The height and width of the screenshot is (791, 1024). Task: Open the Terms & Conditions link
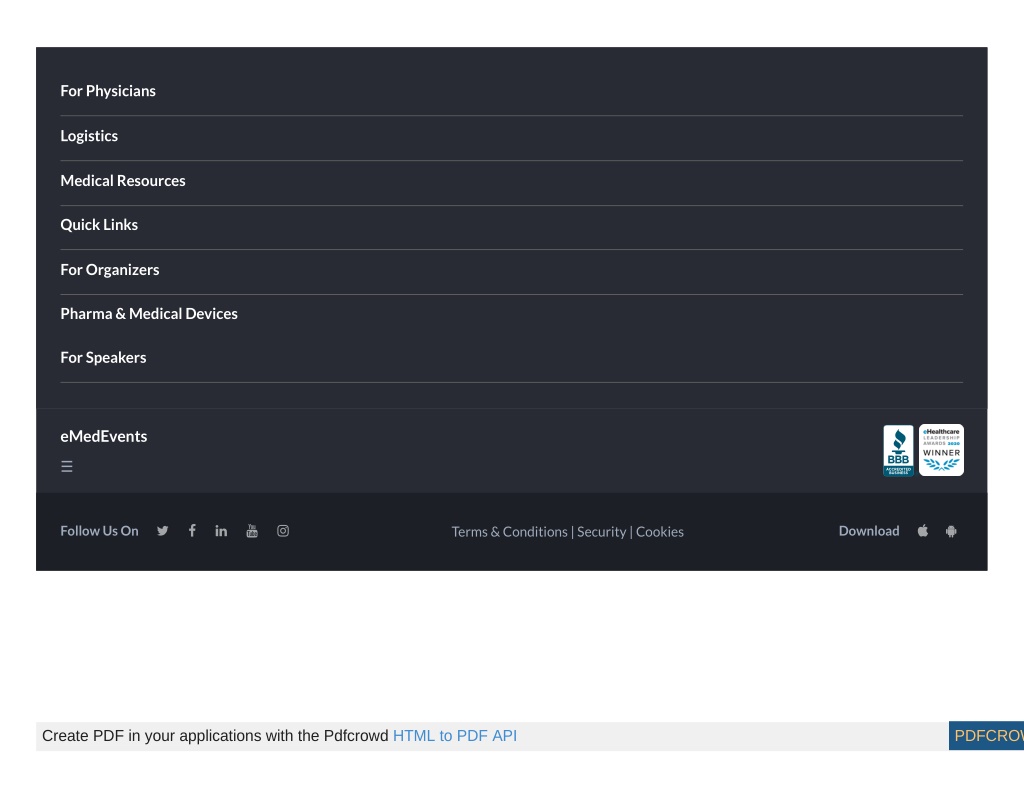pos(509,532)
